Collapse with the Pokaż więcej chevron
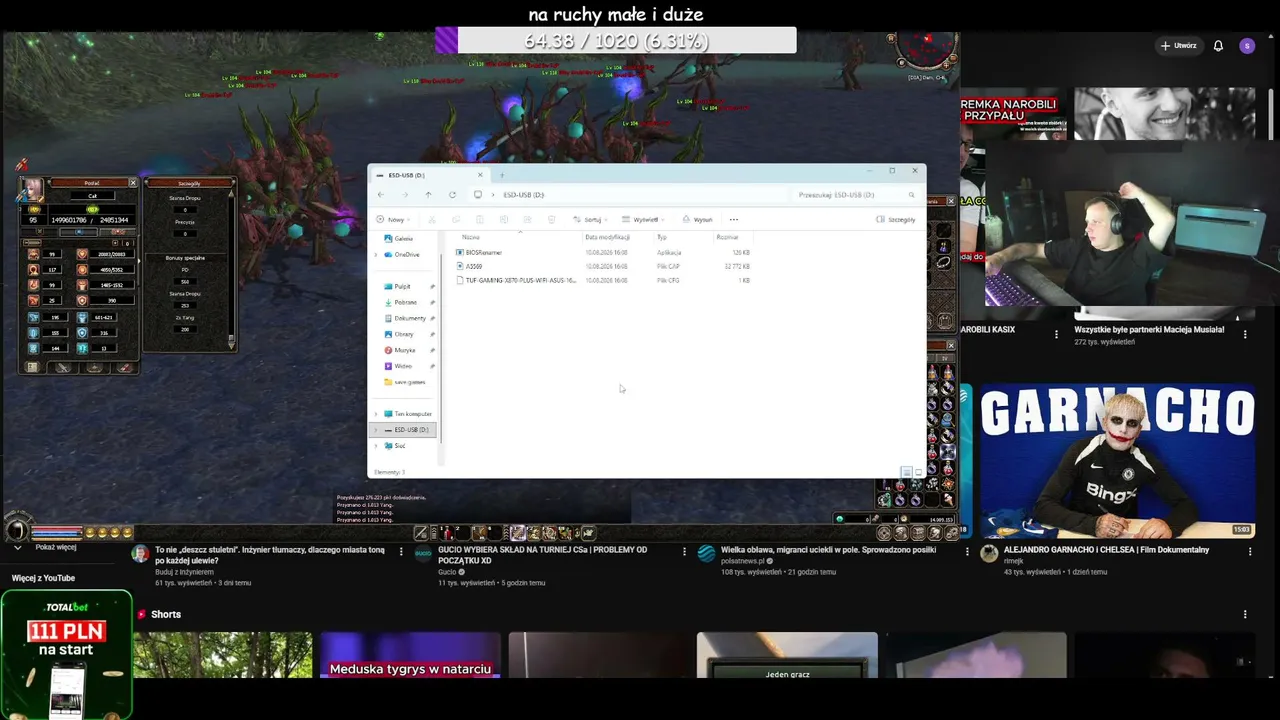Image resolution: width=1280 pixels, height=720 pixels. coord(17,548)
